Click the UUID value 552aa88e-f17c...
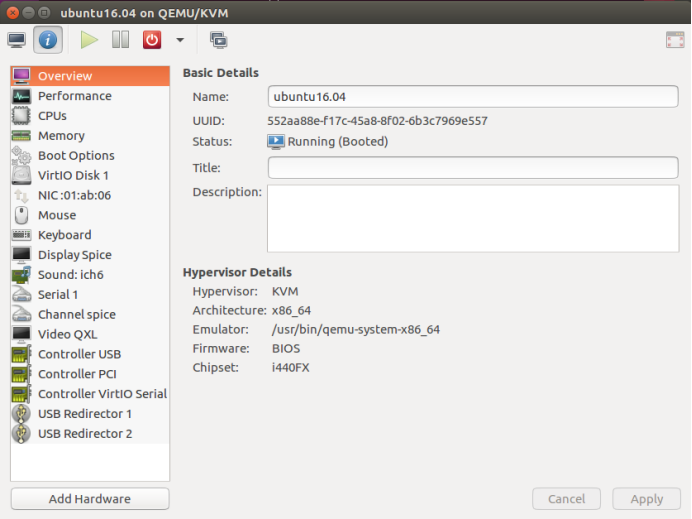This screenshot has height=519, width=692. coord(377,121)
